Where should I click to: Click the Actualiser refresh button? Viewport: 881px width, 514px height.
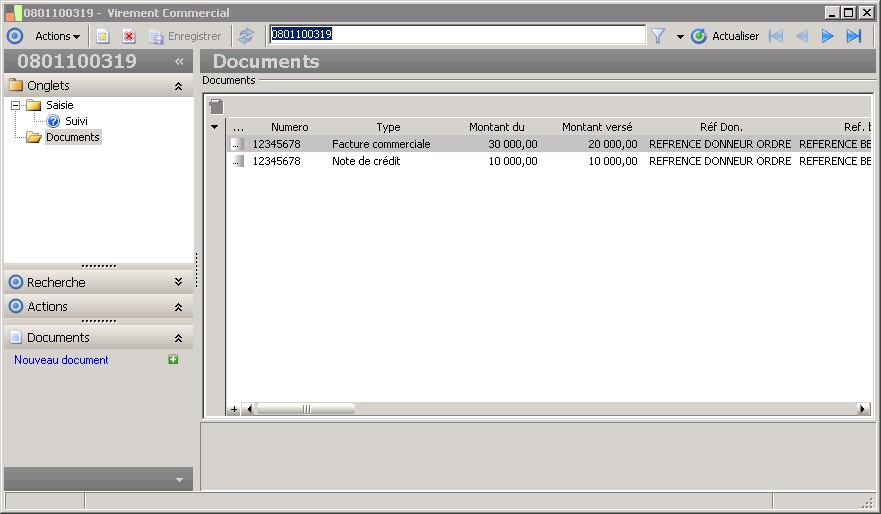point(725,36)
